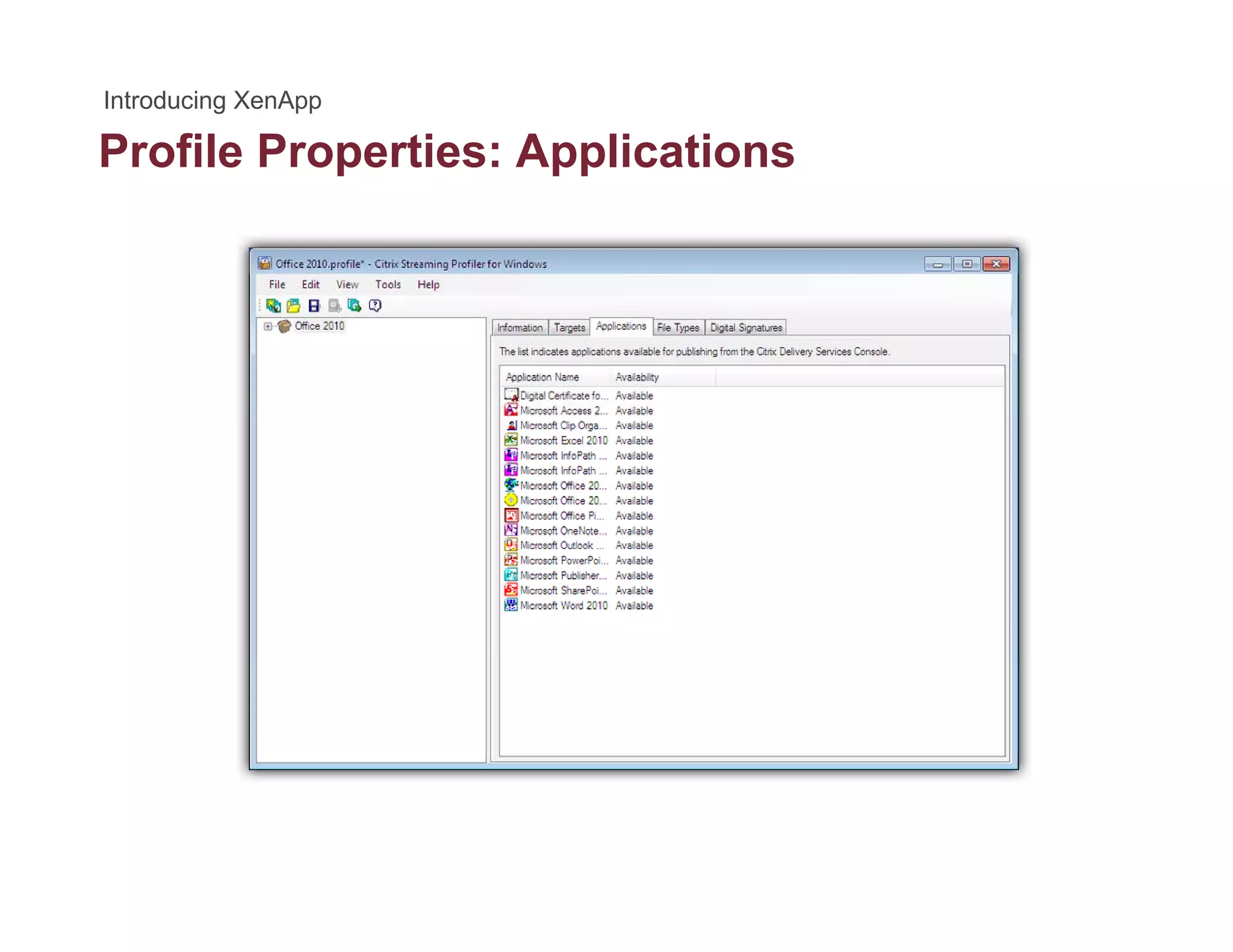Click the Digital Certificate application icon
The height and width of the screenshot is (952, 1233).
pyautogui.click(x=511, y=395)
